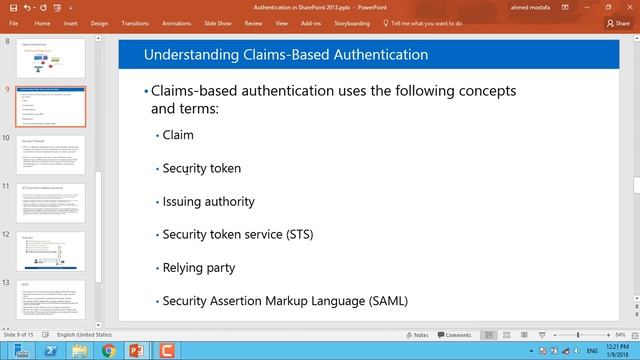Select slide 8 thumbnail
640x360 pixels.
point(51,58)
